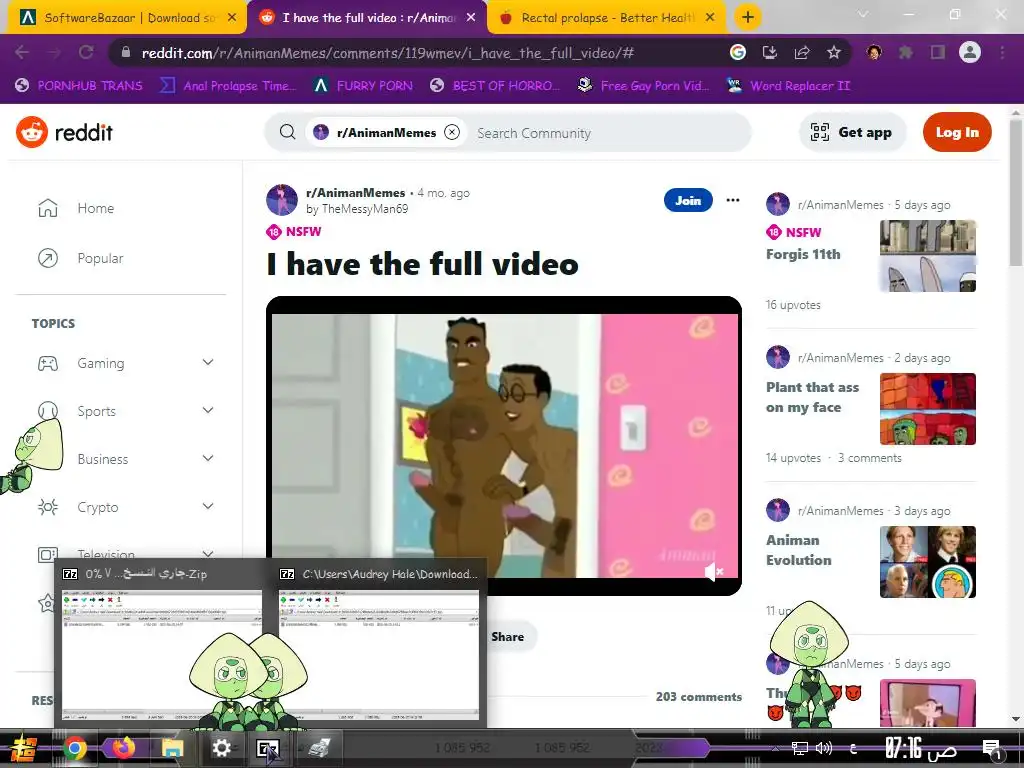The width and height of the screenshot is (1024, 768).
Task: Open the BEST OF HORRO... bookmark
Action: coord(495,86)
